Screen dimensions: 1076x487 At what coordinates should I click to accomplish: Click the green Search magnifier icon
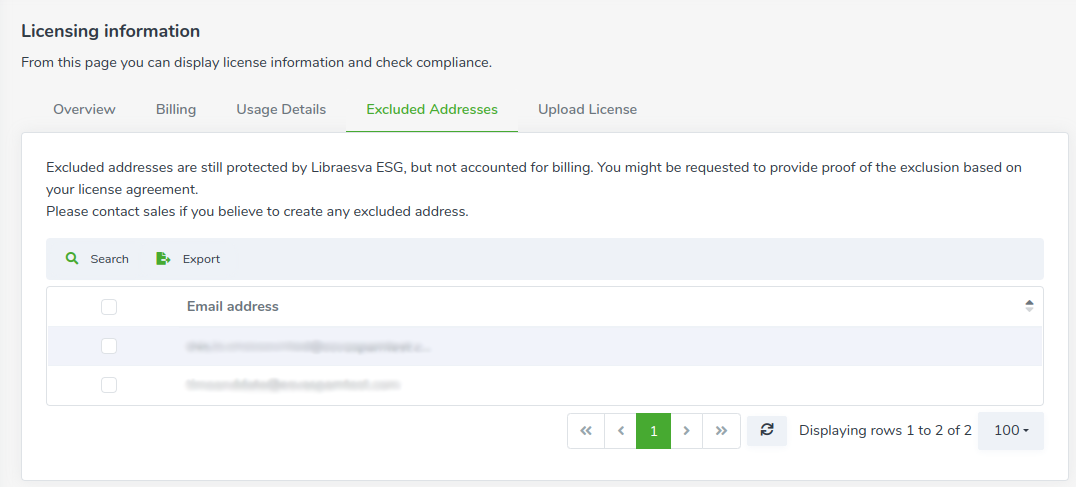(72, 259)
